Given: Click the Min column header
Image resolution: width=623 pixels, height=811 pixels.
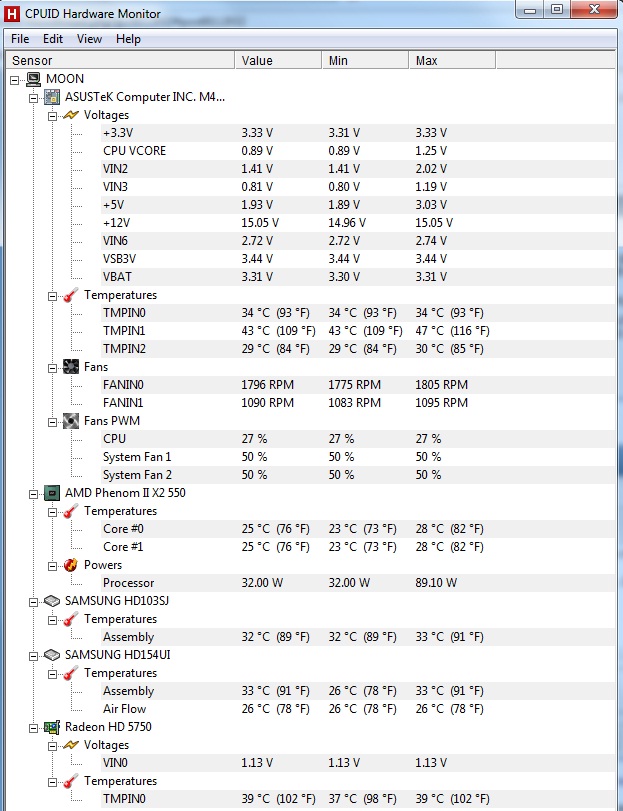Looking at the screenshot, I should click(365, 61).
